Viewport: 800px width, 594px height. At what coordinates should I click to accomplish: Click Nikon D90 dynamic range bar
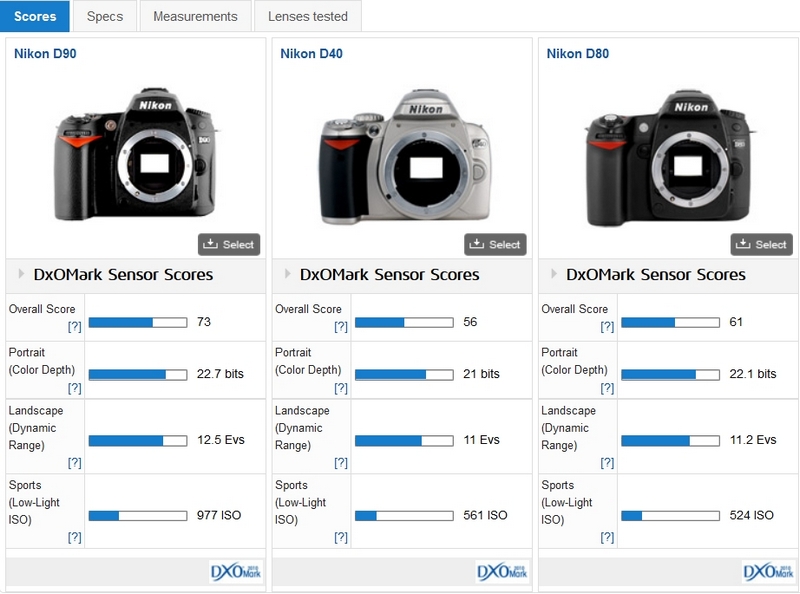click(x=138, y=441)
